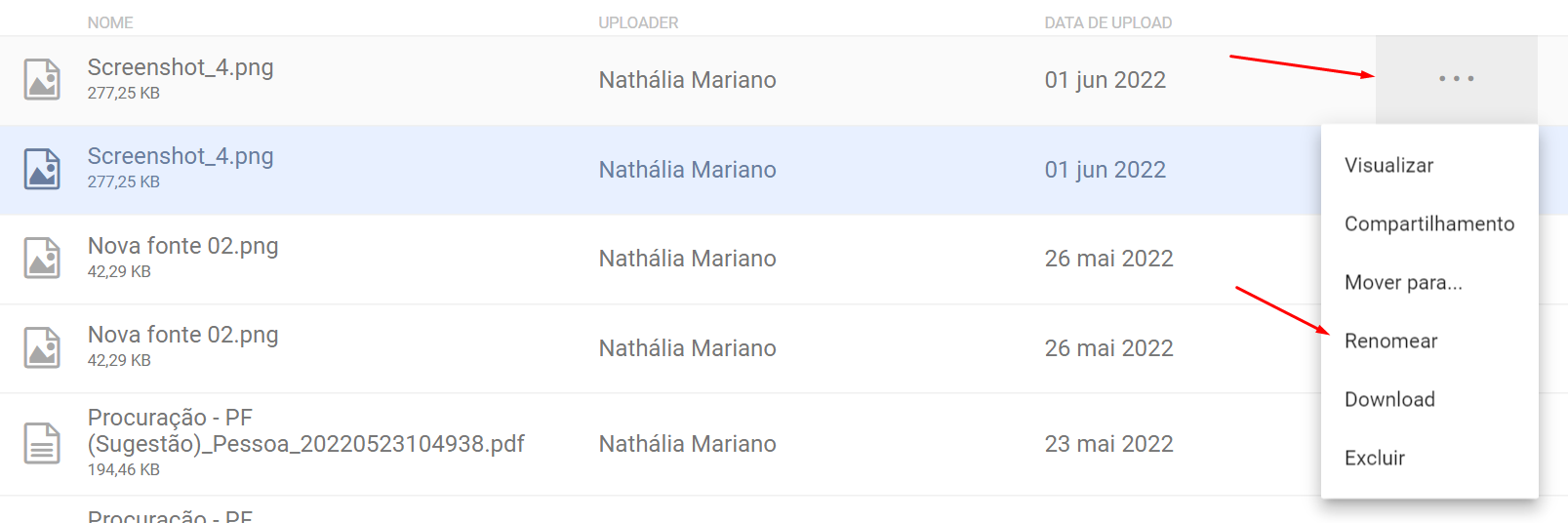
Task: Click the 23 mai 2022 upload date
Action: coord(1108,444)
